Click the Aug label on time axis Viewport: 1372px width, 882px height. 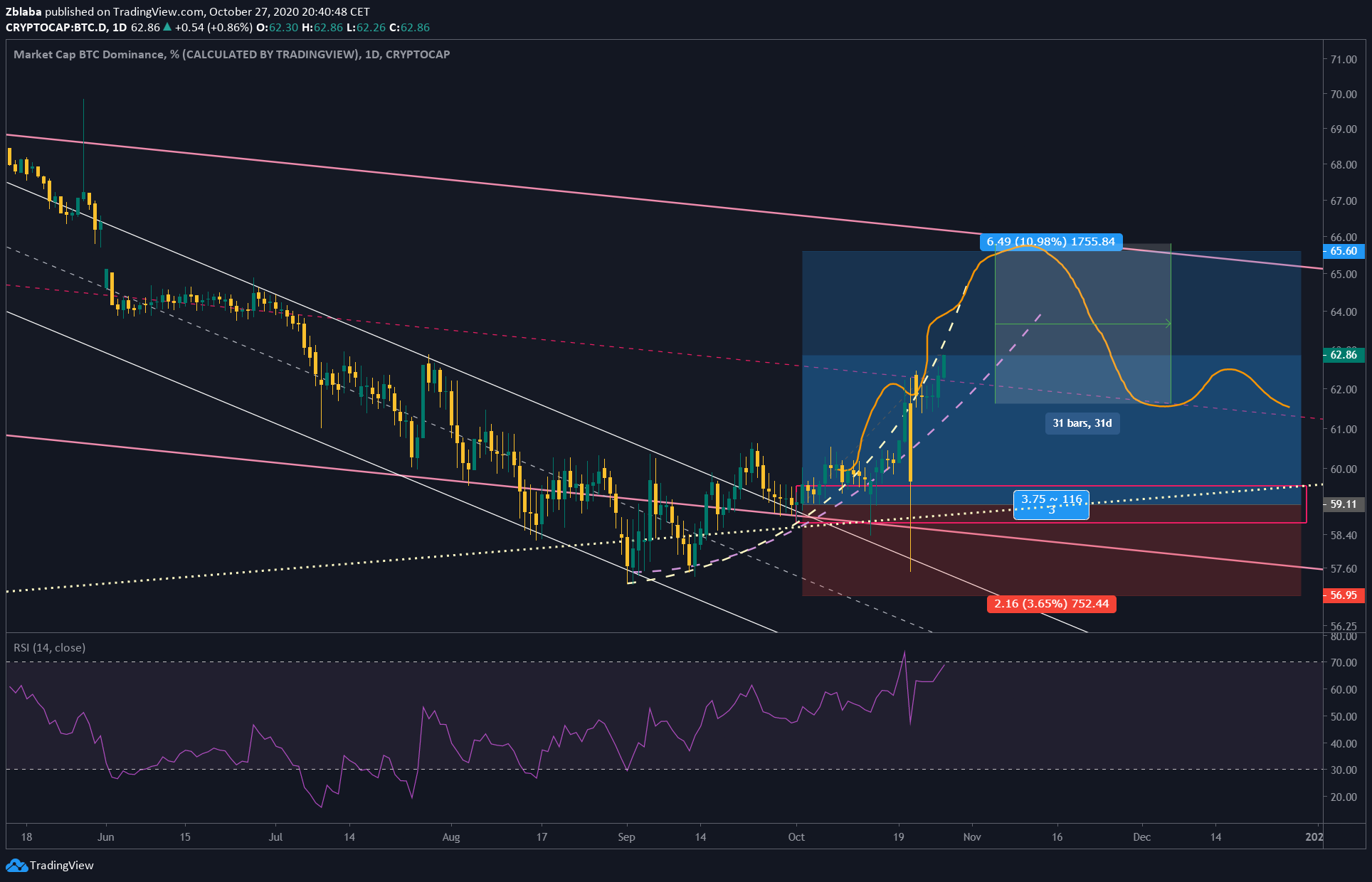pyautogui.click(x=451, y=836)
